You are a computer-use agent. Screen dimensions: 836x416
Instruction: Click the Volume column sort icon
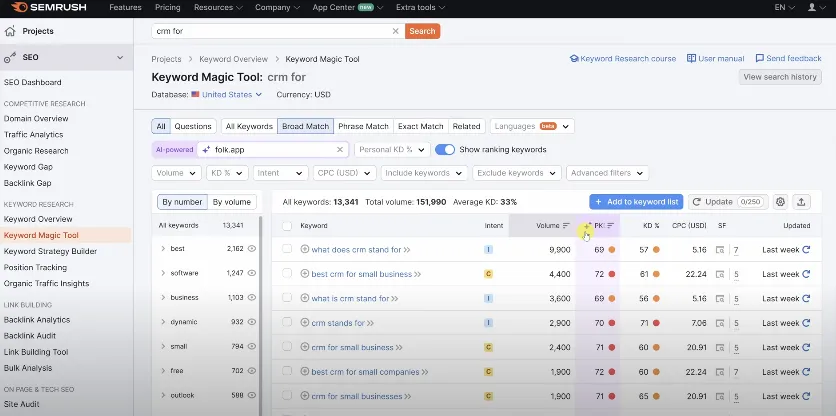(x=566, y=226)
